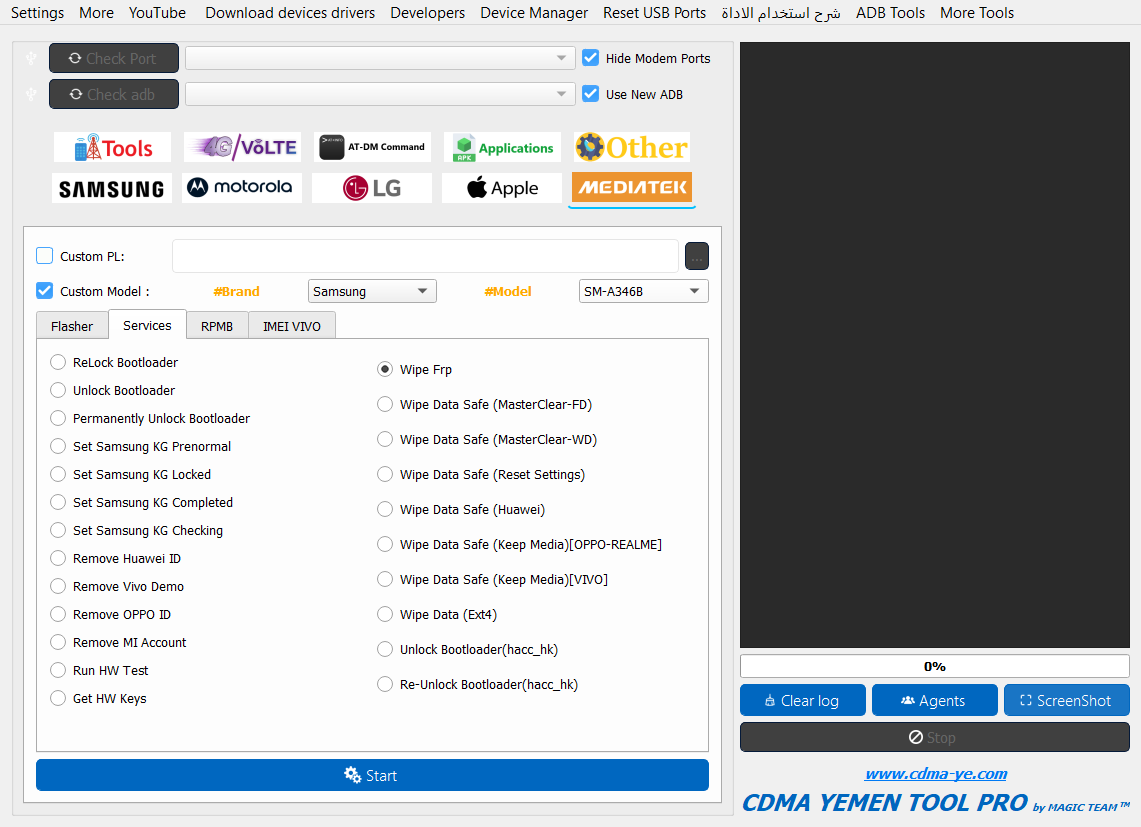The height and width of the screenshot is (827, 1141).
Task: Visit the www.cdma-ye.com link
Action: pyautogui.click(x=935, y=774)
